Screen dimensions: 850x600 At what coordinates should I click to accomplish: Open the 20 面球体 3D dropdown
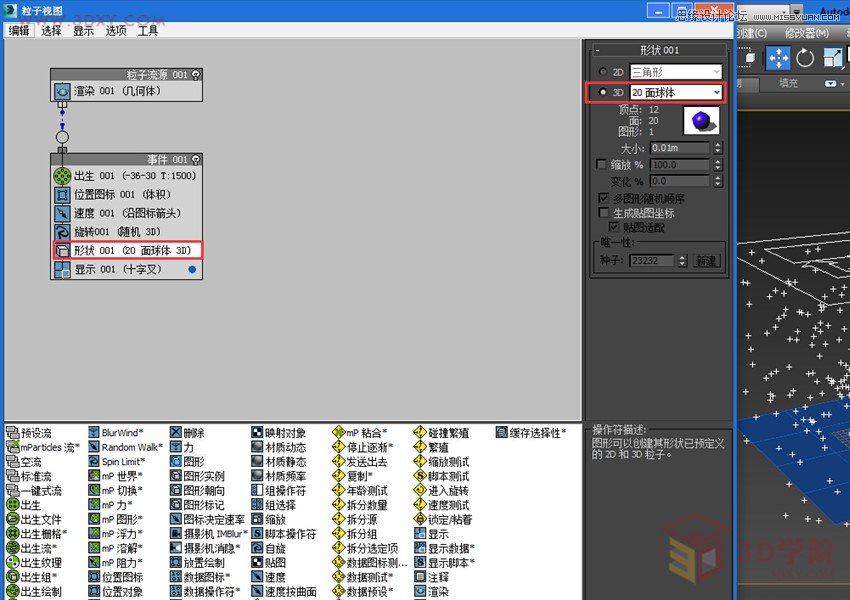718,92
